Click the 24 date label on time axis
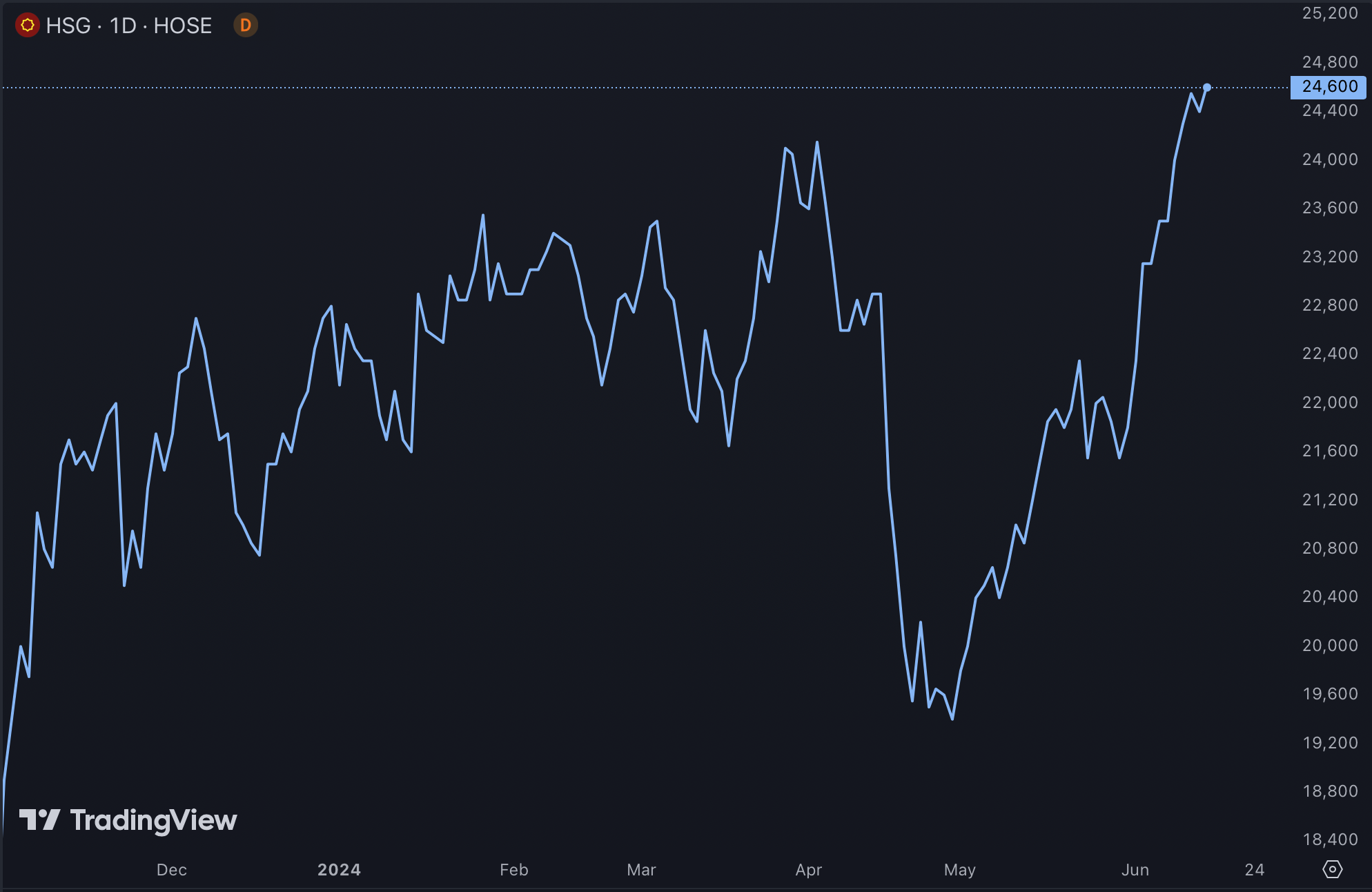Screen dimensions: 1372x892 tap(1255, 870)
